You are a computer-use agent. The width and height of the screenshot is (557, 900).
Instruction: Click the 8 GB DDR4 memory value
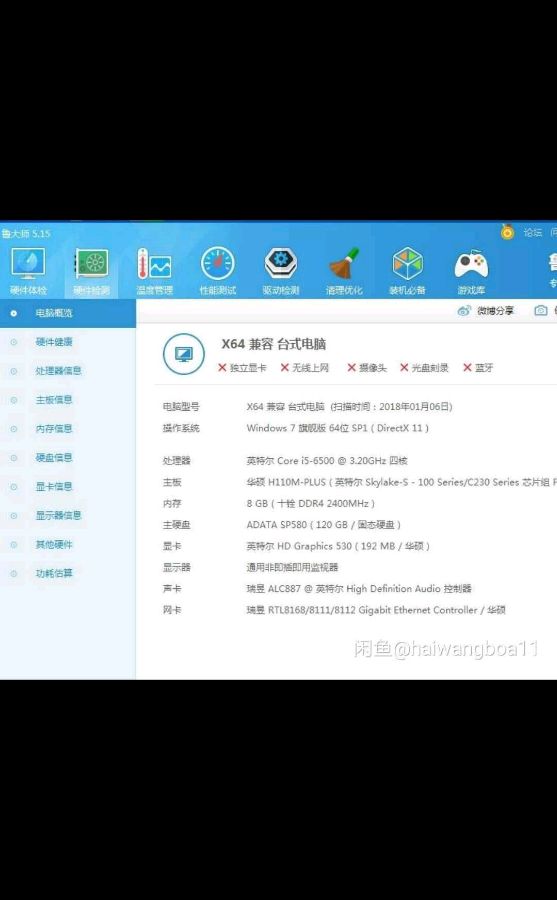[311, 503]
